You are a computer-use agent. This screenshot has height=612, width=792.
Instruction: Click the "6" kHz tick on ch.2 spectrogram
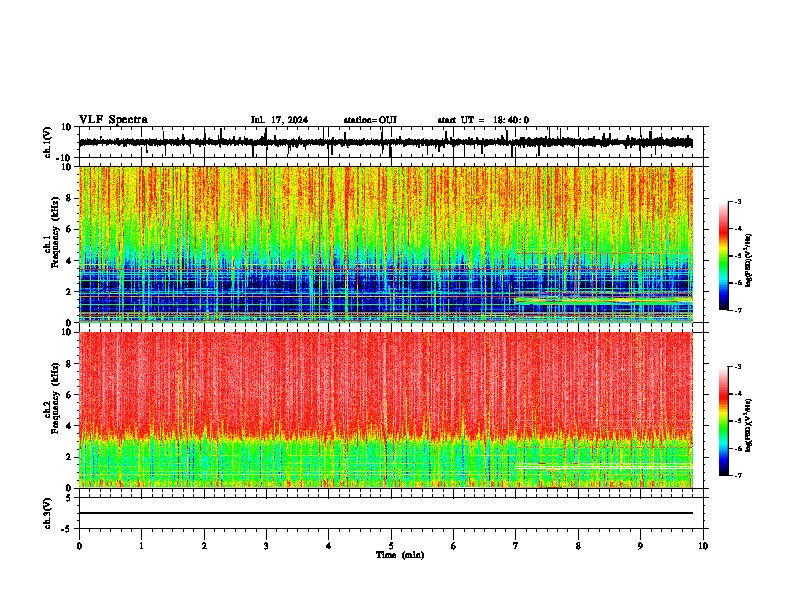point(70,395)
